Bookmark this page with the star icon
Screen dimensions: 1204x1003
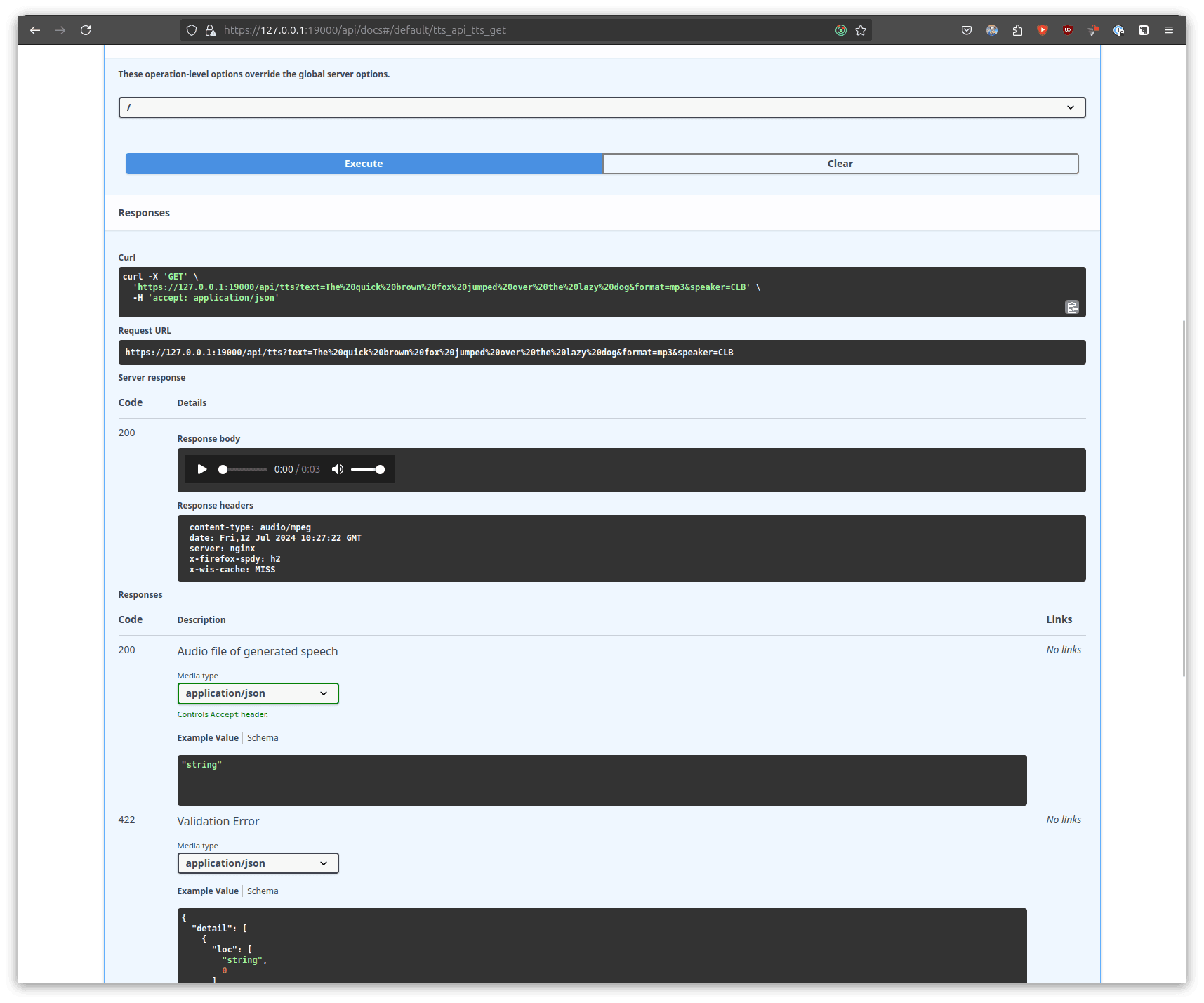(861, 30)
